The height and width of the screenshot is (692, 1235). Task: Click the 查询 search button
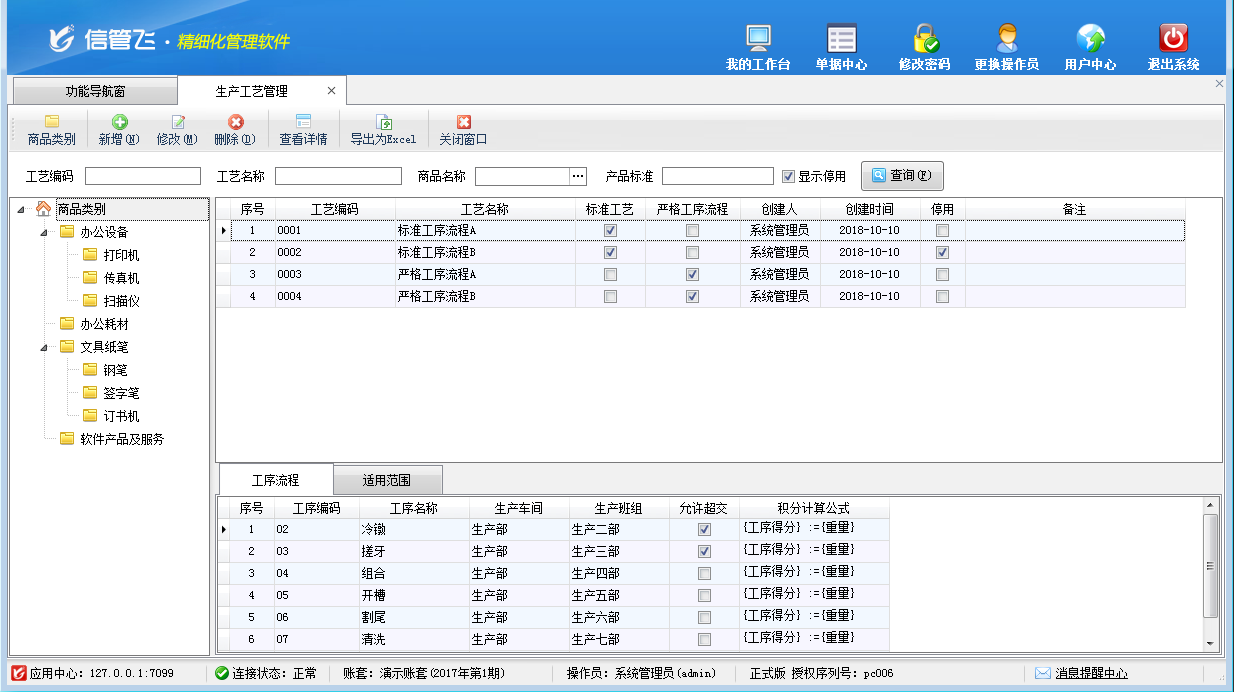click(x=901, y=176)
